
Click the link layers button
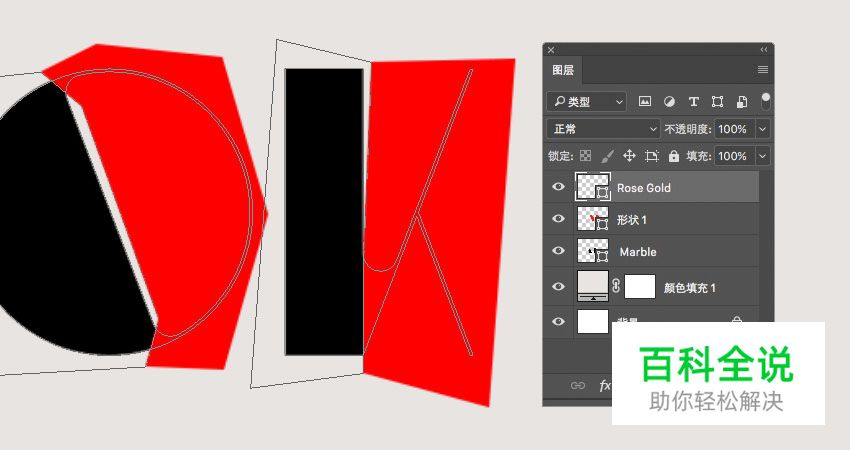tap(577, 385)
